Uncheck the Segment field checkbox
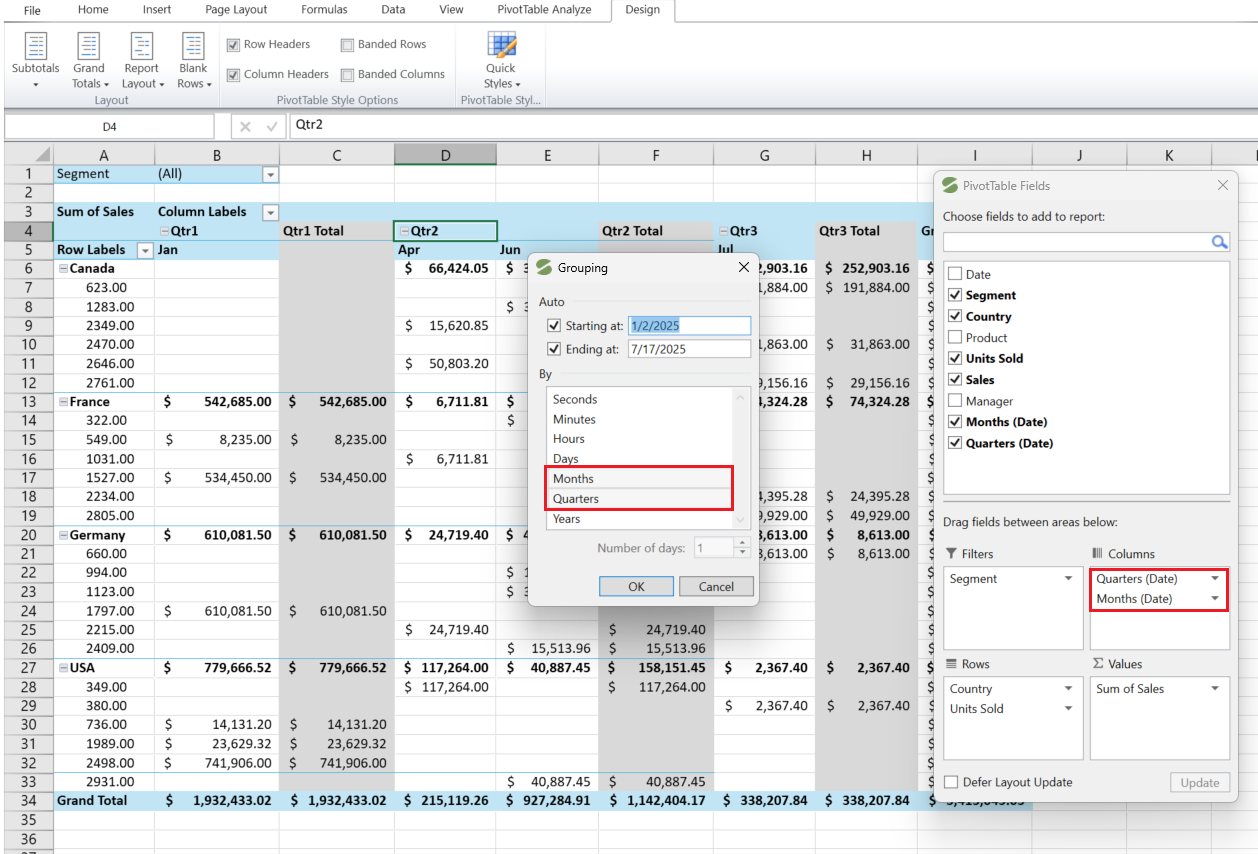This screenshot has height=854, width=1258. pos(955,295)
